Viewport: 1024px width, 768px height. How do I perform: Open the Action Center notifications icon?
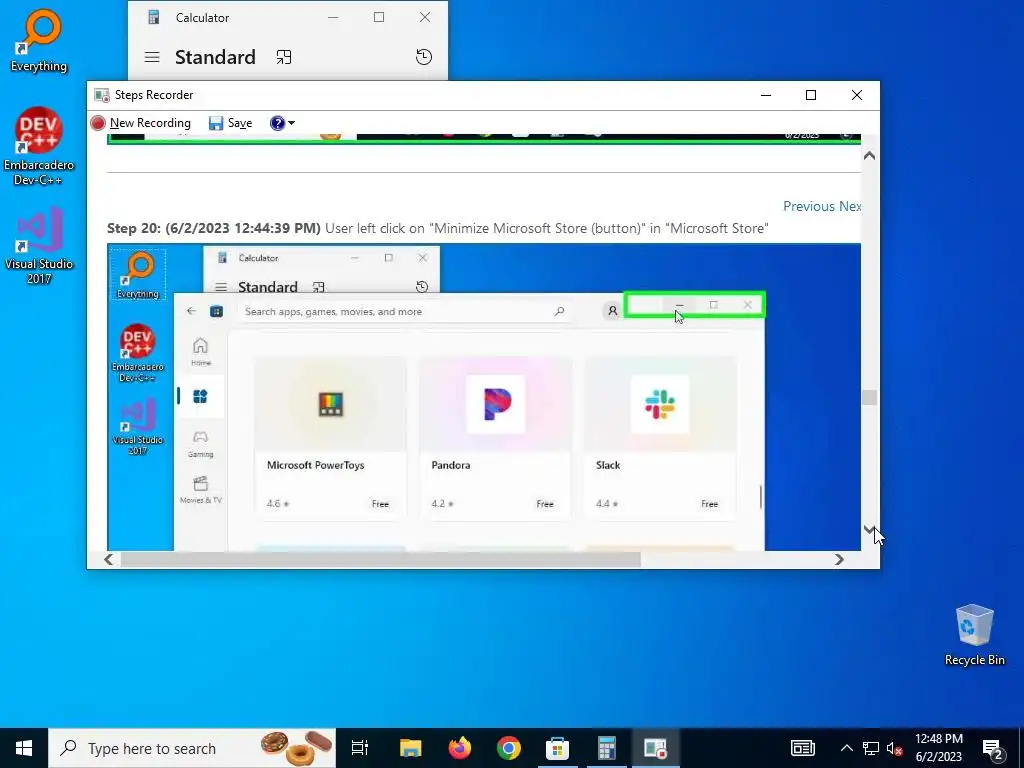(993, 748)
